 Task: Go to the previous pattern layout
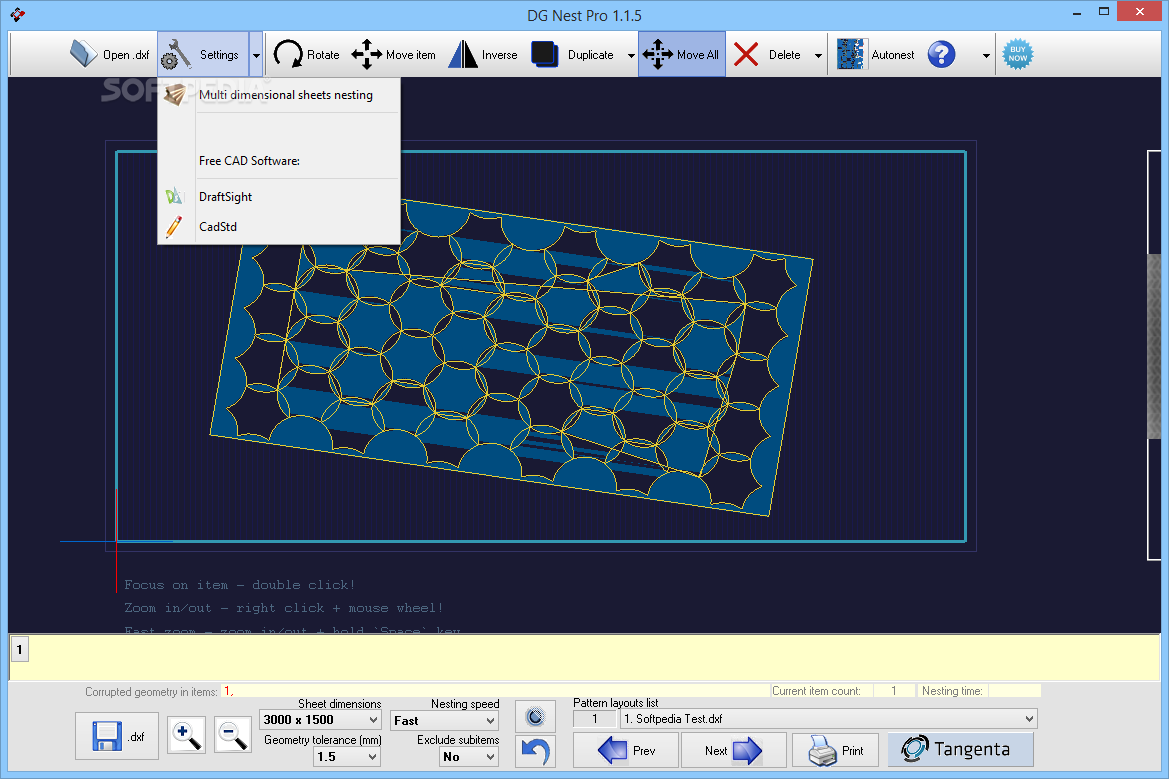pos(626,751)
